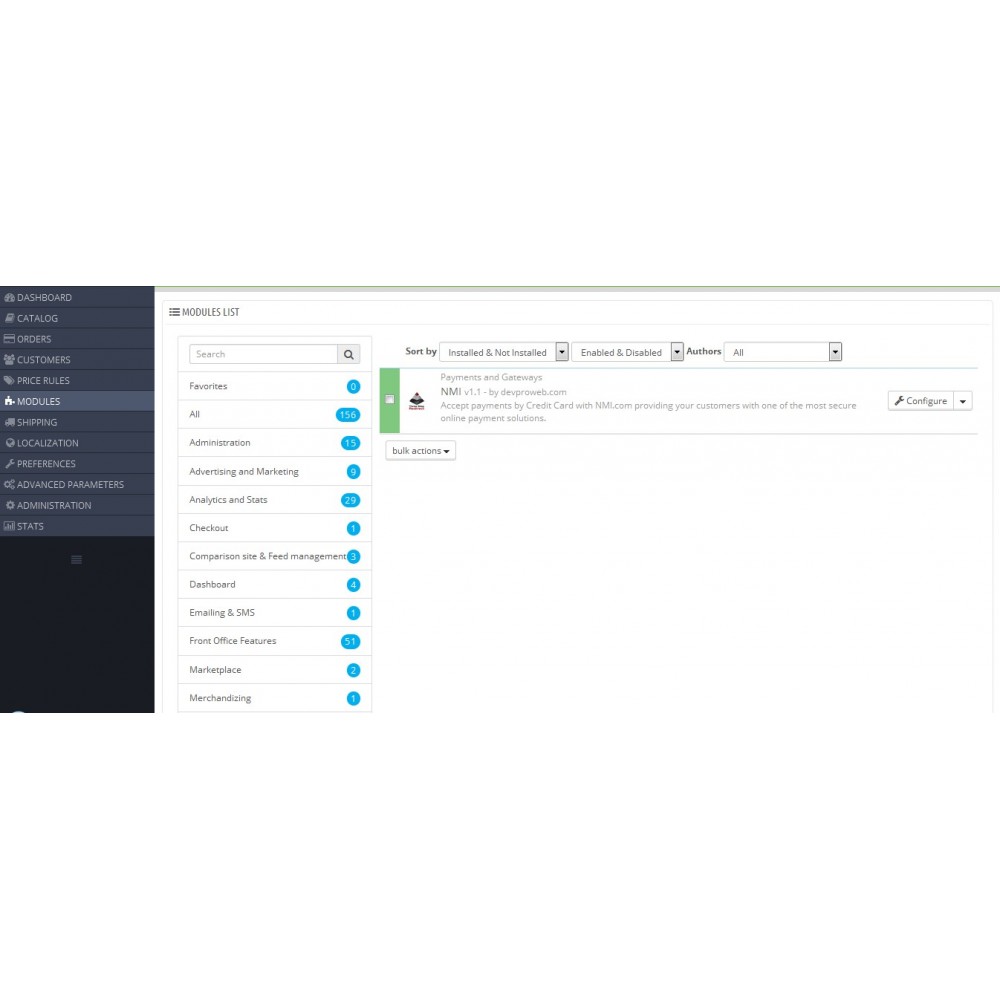Click the Localization globe icon
Viewport: 1000px width, 1000px height.
(x=10, y=443)
